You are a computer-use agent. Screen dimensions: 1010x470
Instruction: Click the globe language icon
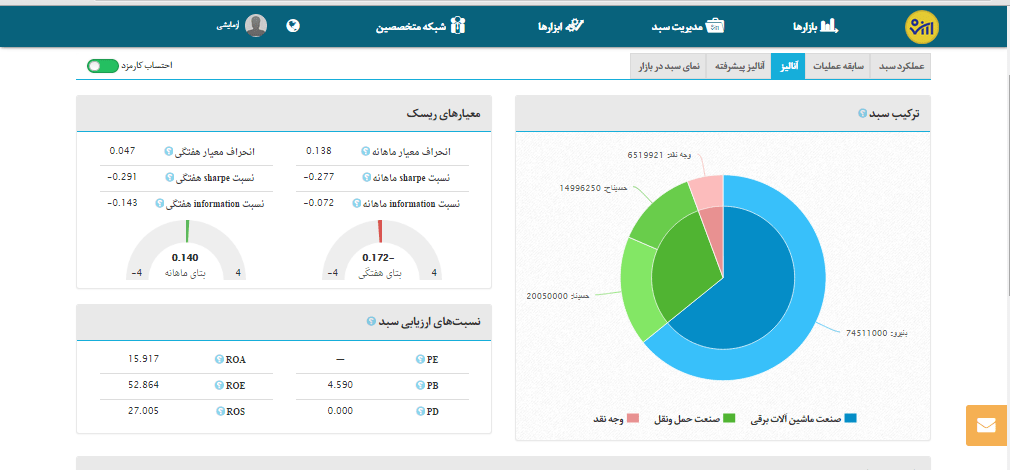tap(293, 26)
